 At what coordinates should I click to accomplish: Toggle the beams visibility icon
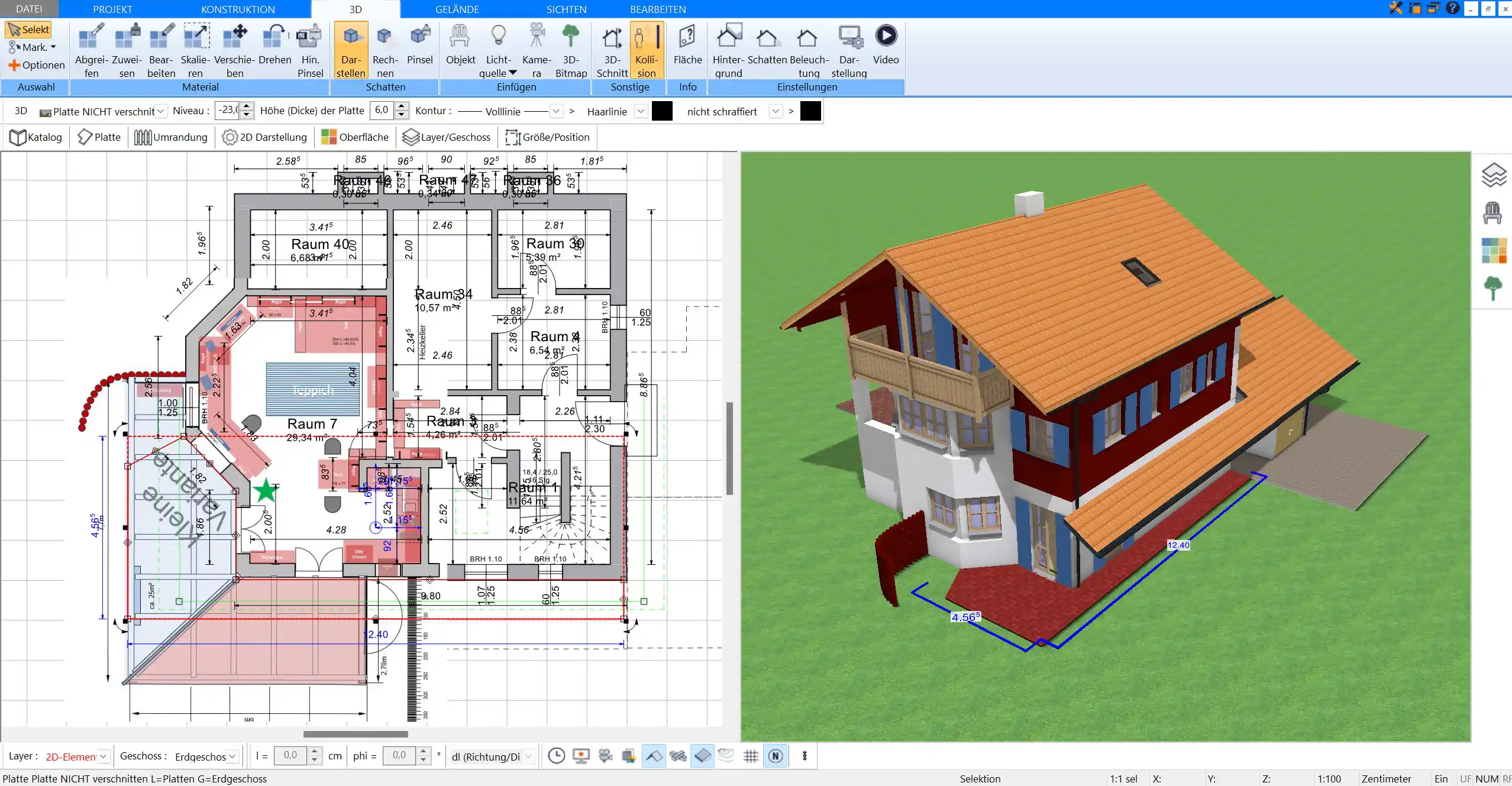[679, 756]
